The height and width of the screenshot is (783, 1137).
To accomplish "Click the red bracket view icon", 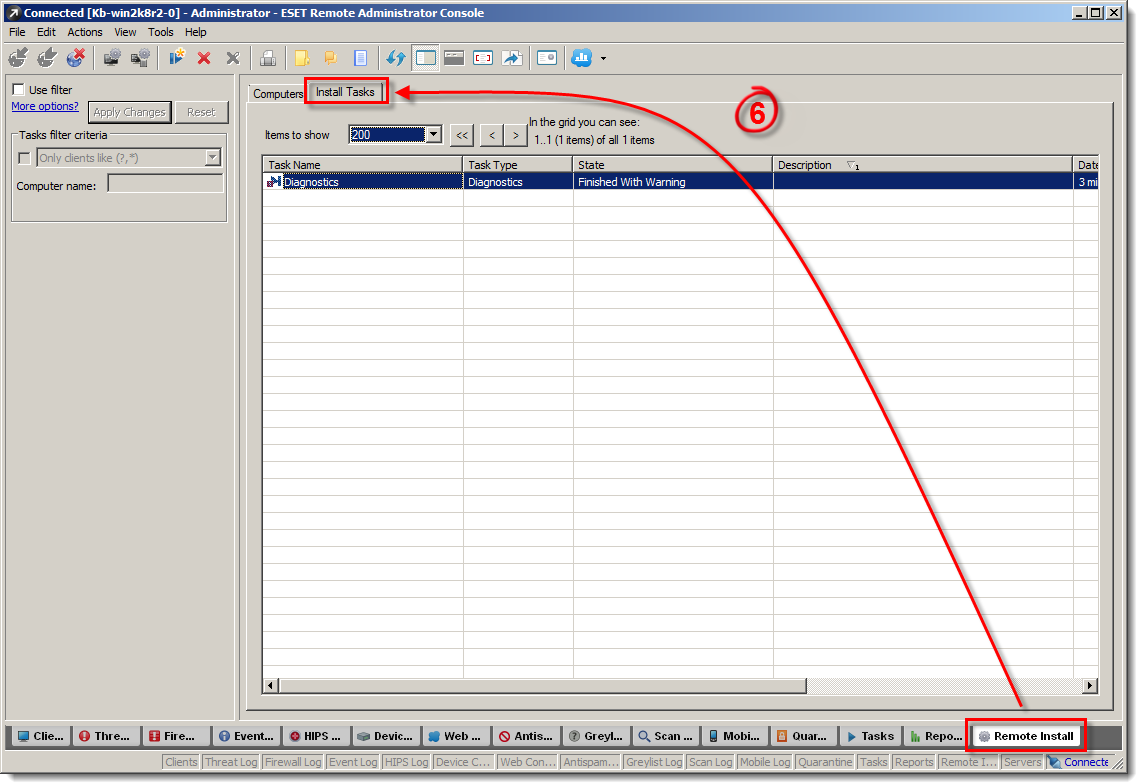I will 483,58.
